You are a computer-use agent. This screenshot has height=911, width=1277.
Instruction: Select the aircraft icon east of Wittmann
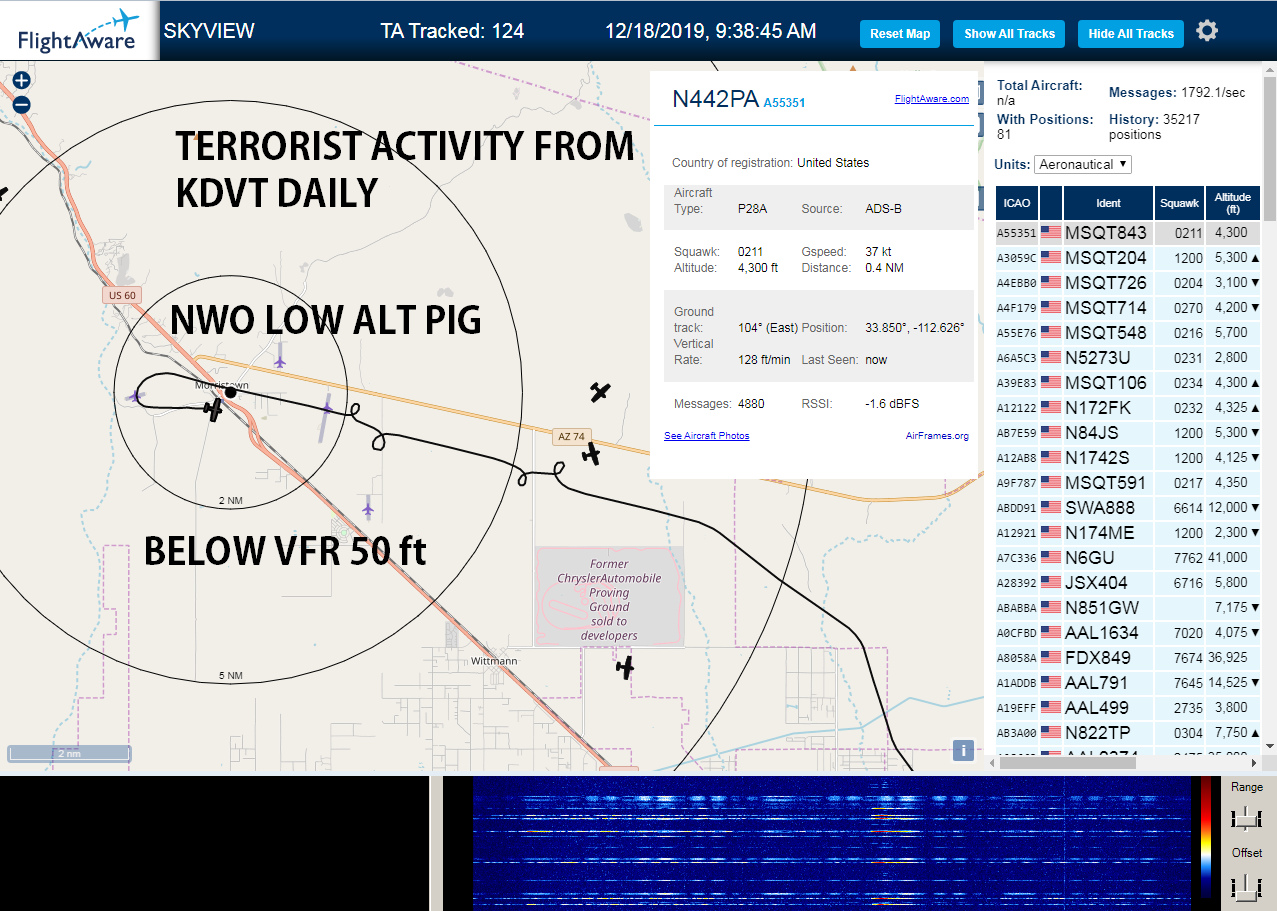click(x=625, y=667)
